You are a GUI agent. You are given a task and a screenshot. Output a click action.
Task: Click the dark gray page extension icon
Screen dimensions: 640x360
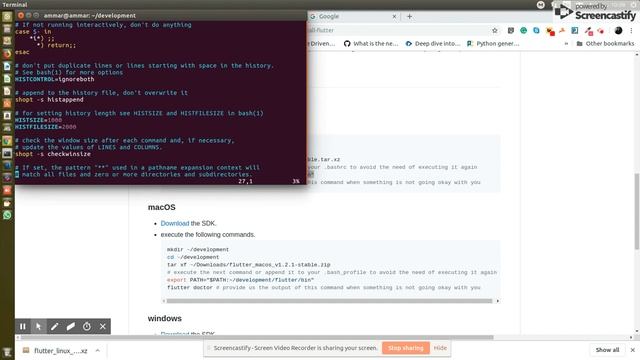[511, 31]
